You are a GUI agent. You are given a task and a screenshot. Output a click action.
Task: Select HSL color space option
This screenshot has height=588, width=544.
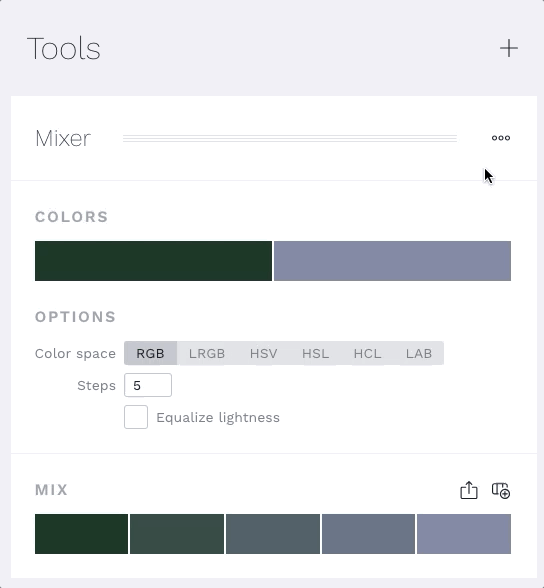click(315, 353)
